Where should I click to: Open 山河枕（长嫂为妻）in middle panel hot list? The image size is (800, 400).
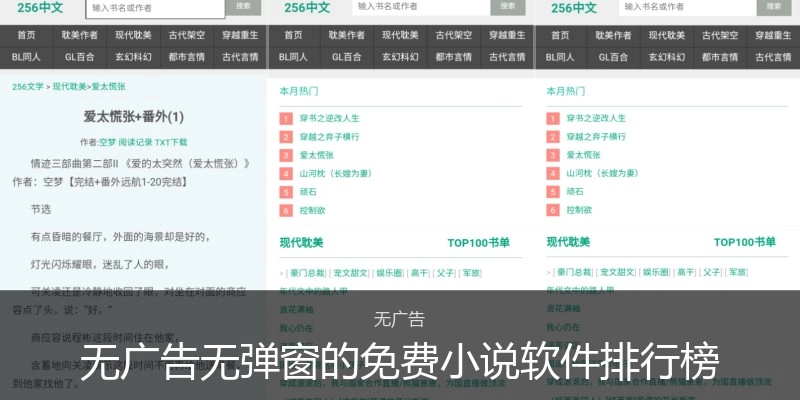pyautogui.click(x=336, y=173)
